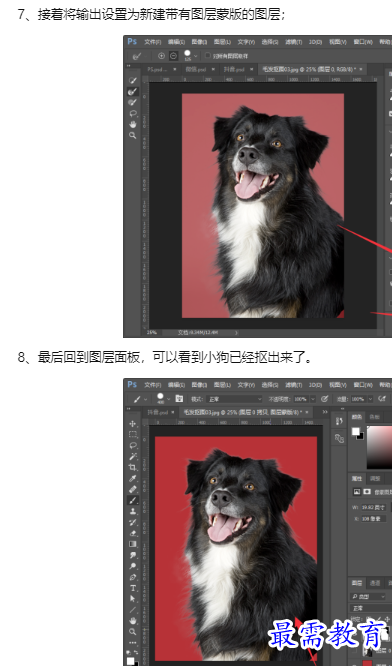Image resolution: width=392 pixels, height=666 pixels.
Task: Select the Eraser tool
Action: pos(133,533)
